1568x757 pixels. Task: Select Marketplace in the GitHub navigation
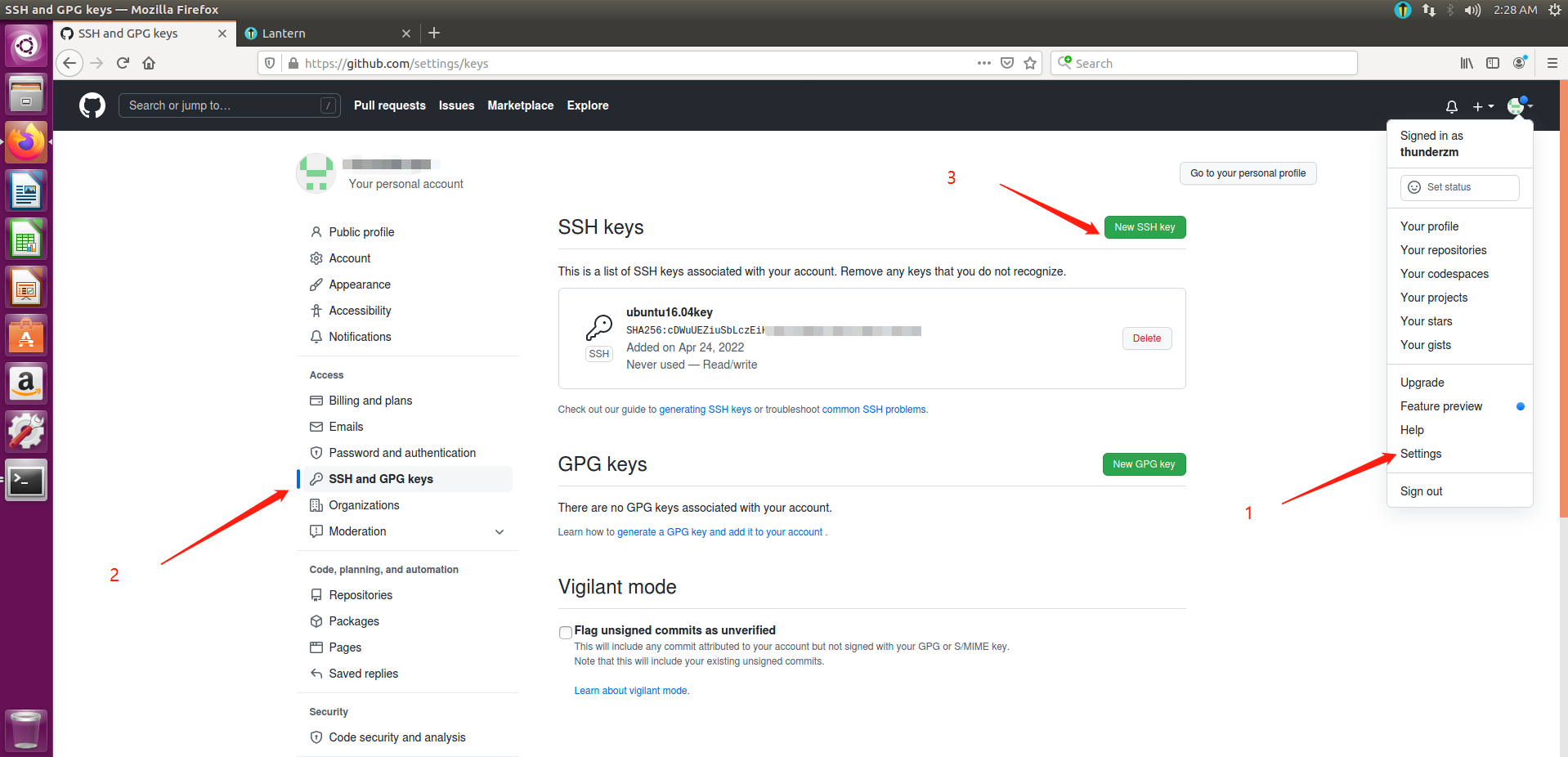[520, 105]
